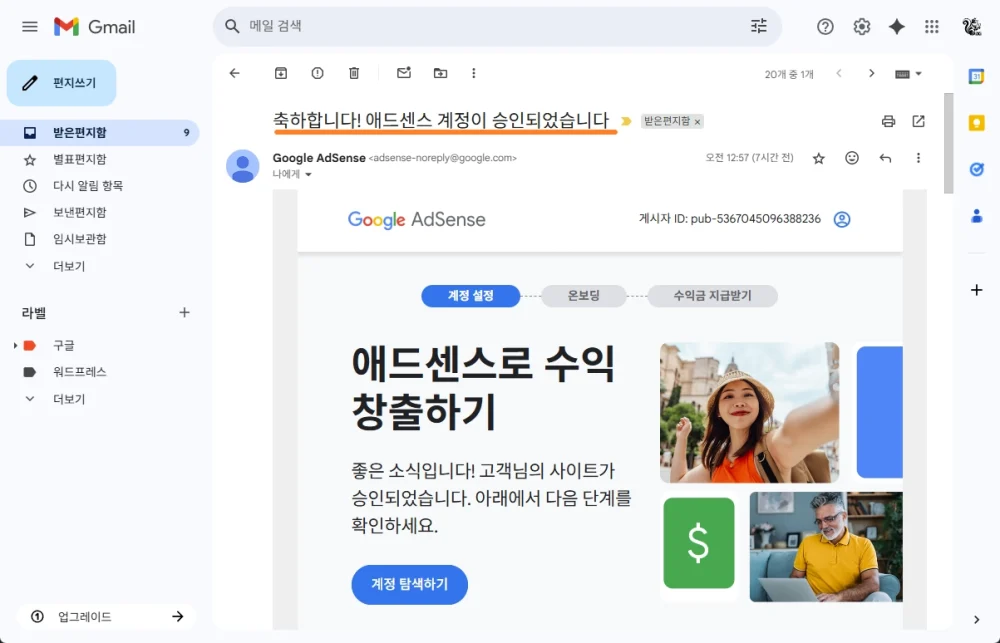Move the email to another folder
The height and width of the screenshot is (643, 1000).
pyautogui.click(x=440, y=73)
